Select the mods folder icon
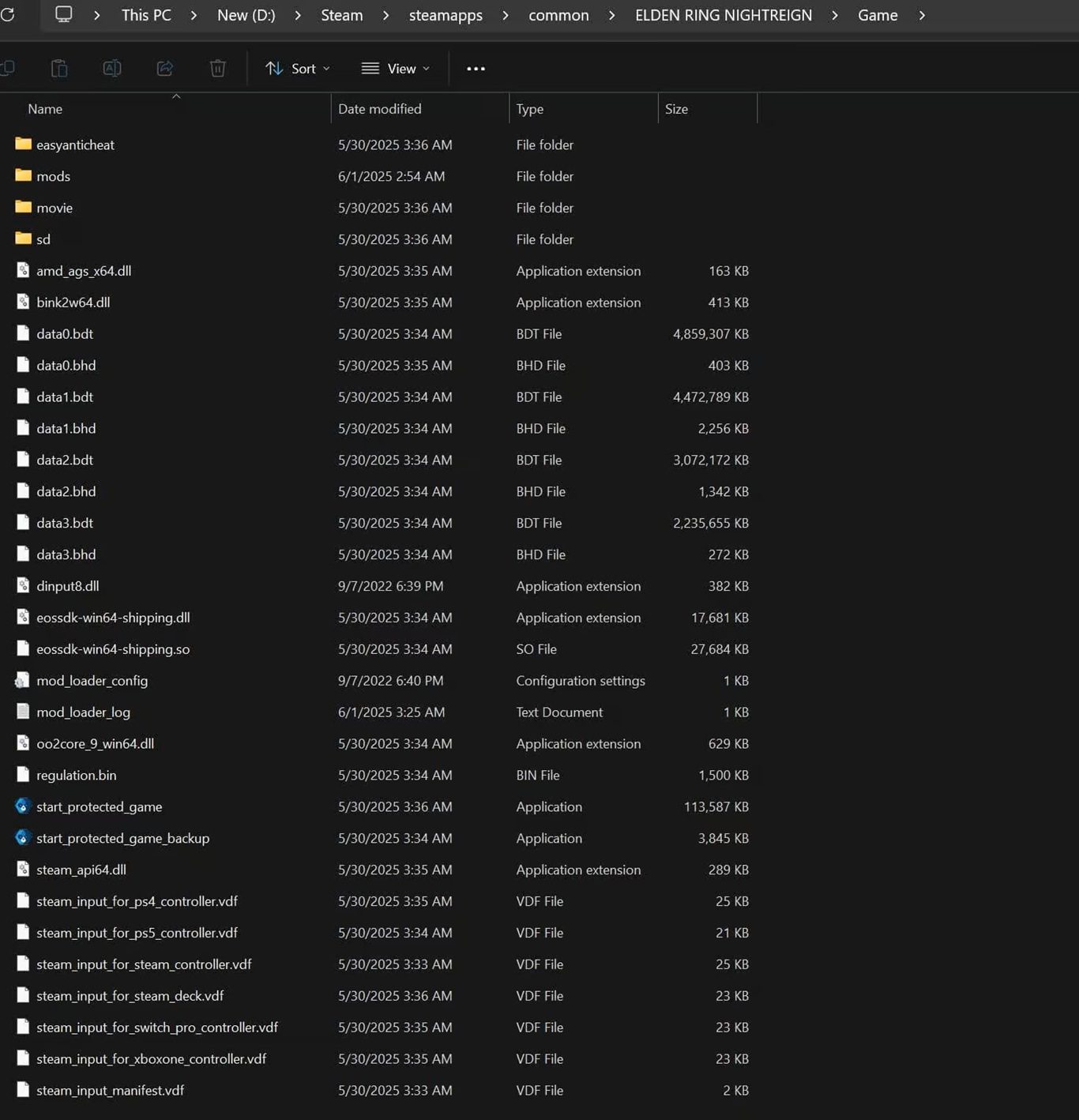1079x1120 pixels. point(23,176)
